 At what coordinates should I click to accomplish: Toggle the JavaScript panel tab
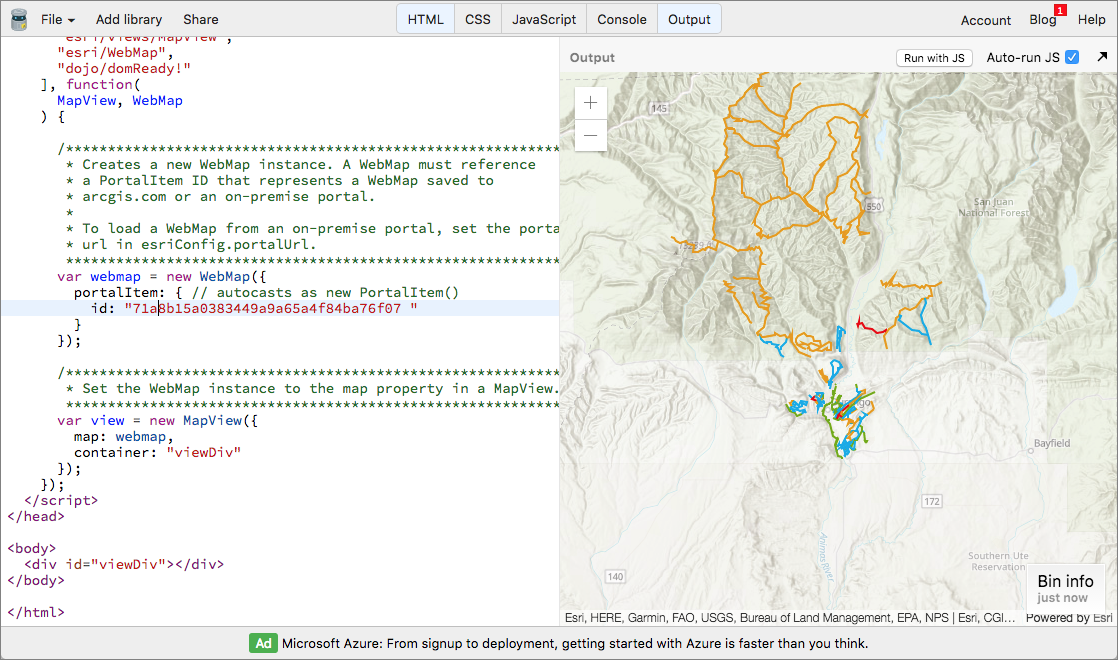coord(544,19)
